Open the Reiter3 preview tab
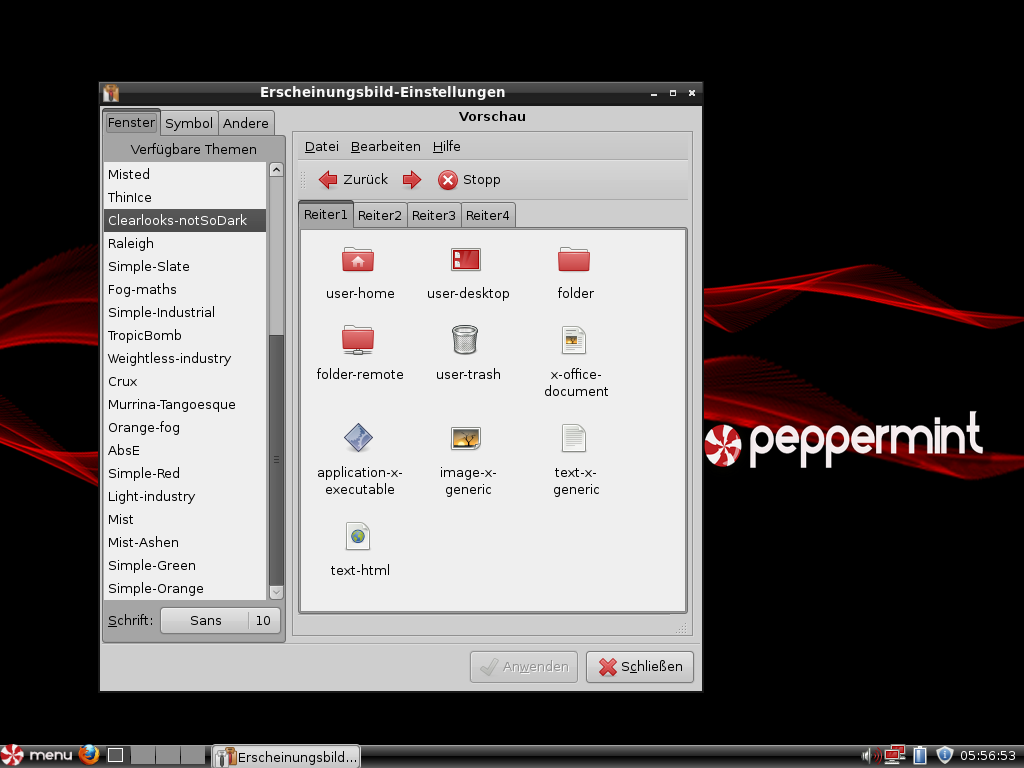Viewport: 1024px width, 768px height. [x=433, y=214]
